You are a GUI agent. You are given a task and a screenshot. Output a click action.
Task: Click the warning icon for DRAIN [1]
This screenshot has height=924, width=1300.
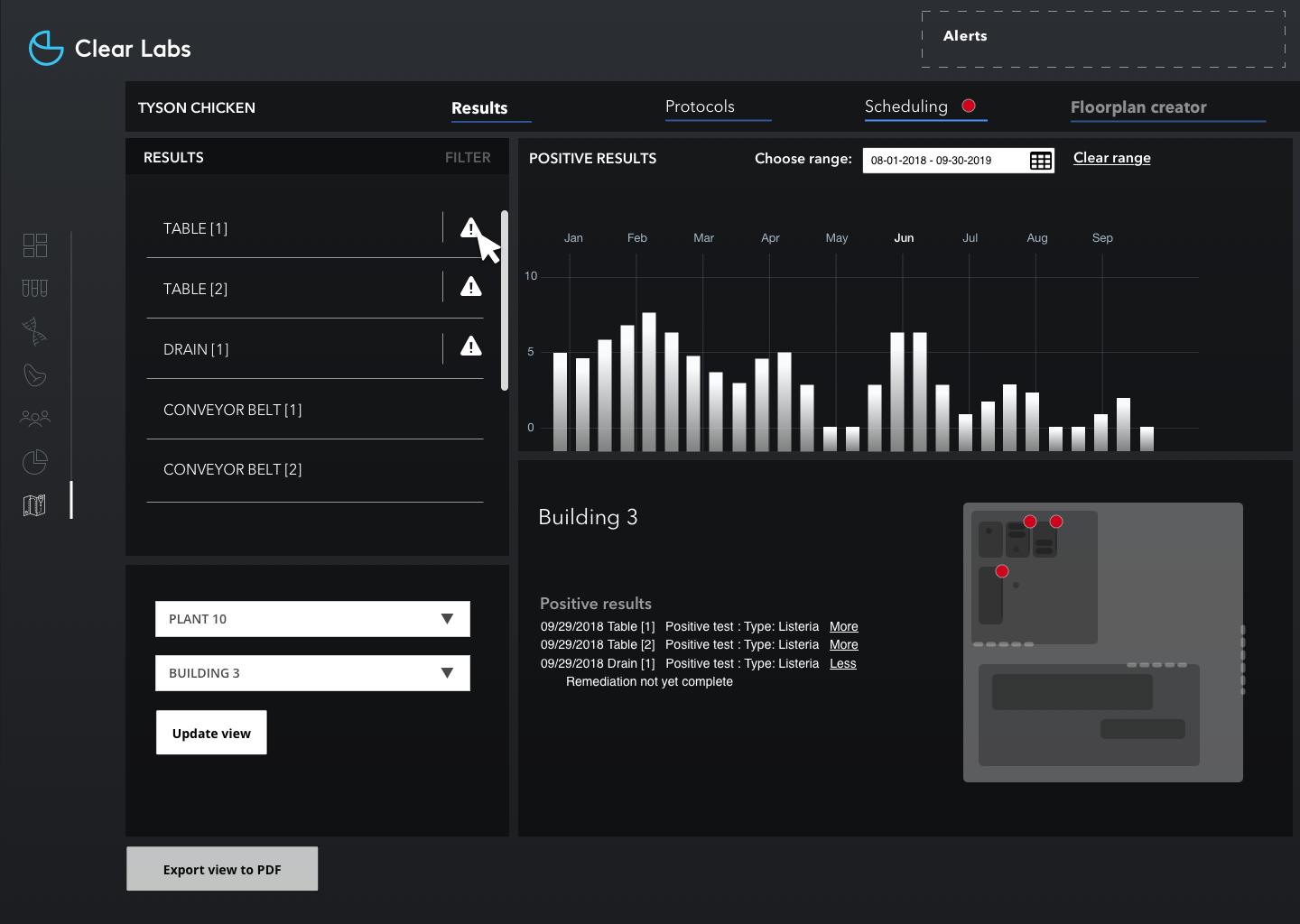click(471, 346)
